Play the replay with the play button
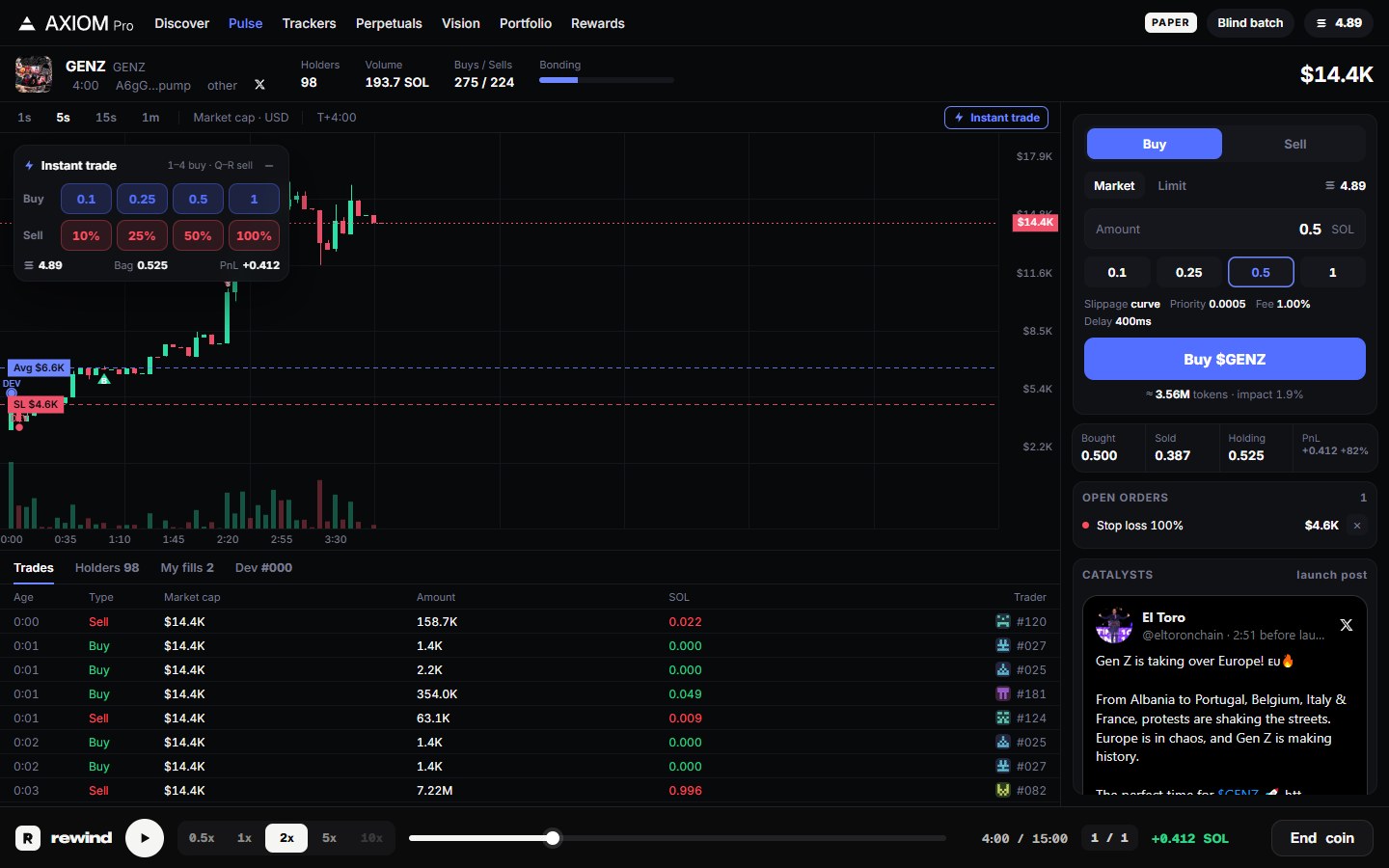 [145, 838]
